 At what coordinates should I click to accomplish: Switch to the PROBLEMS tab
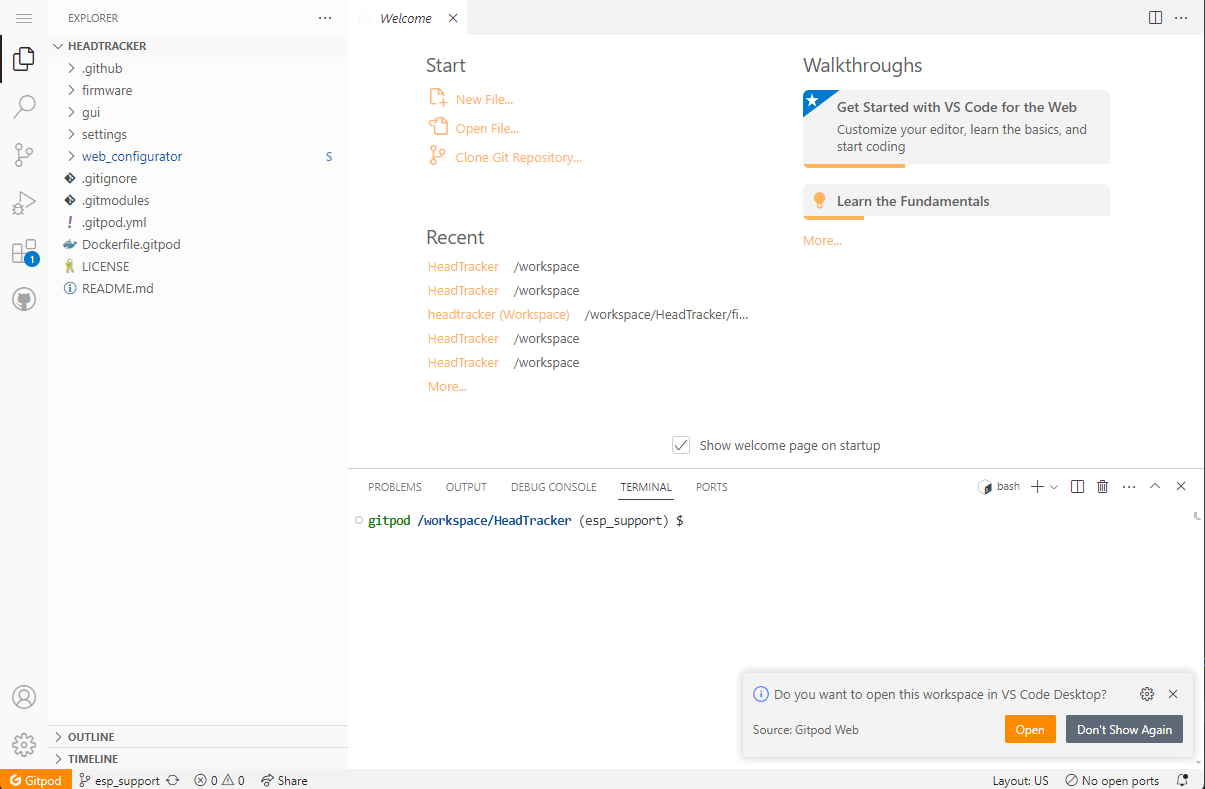pos(395,487)
